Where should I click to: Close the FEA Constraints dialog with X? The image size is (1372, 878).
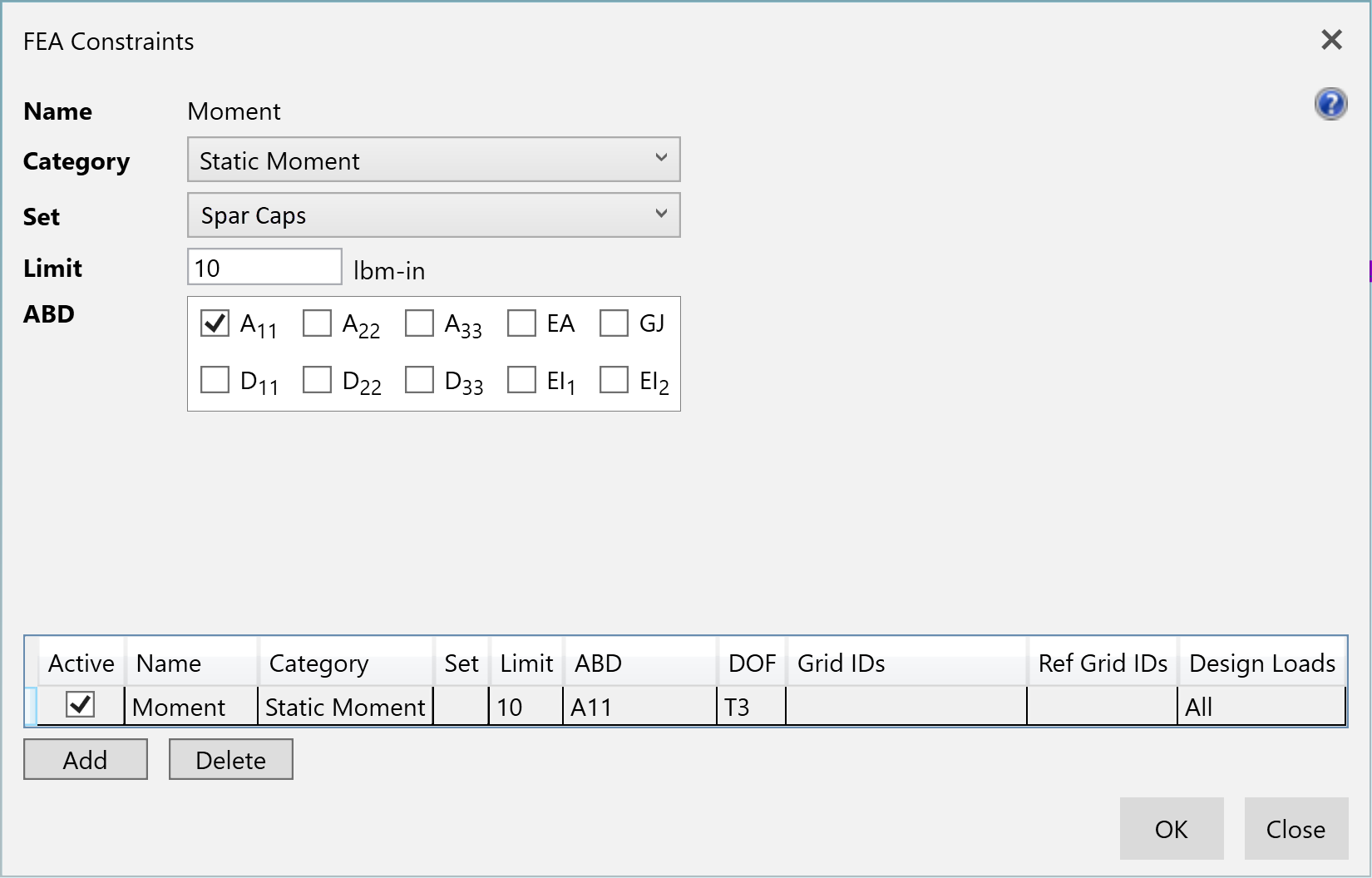1331,39
